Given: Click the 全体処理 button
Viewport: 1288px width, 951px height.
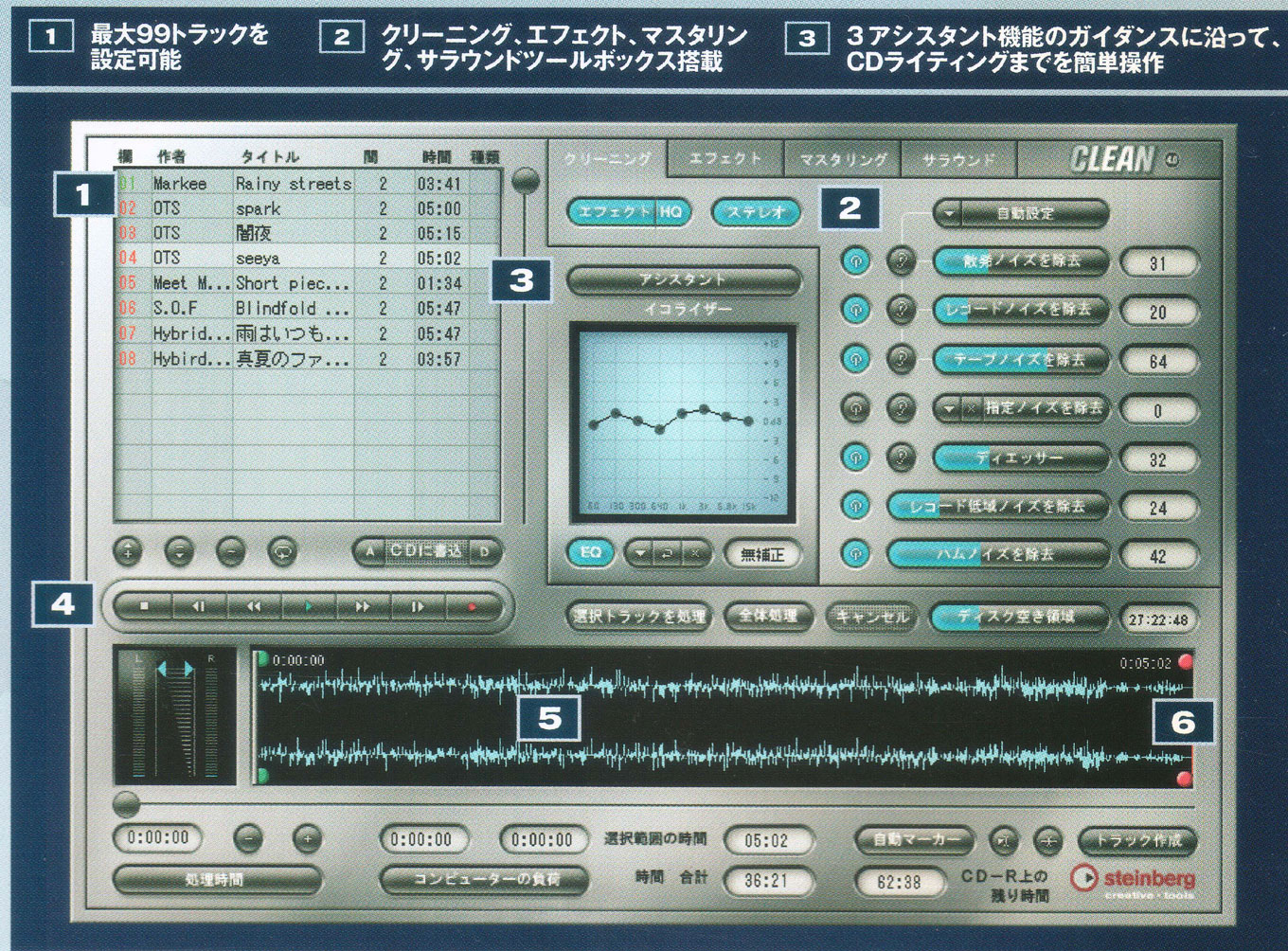Looking at the screenshot, I should [767, 617].
